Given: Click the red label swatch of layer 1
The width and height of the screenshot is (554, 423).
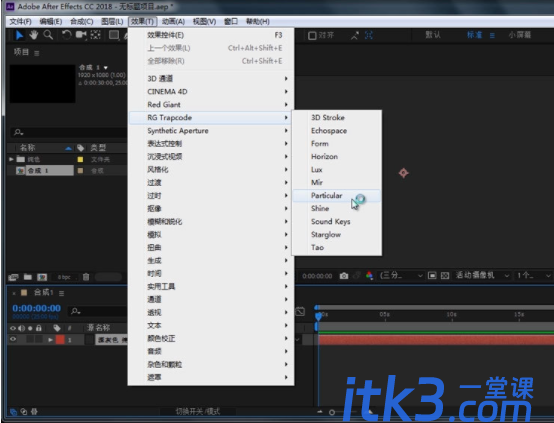Looking at the screenshot, I should [60, 340].
